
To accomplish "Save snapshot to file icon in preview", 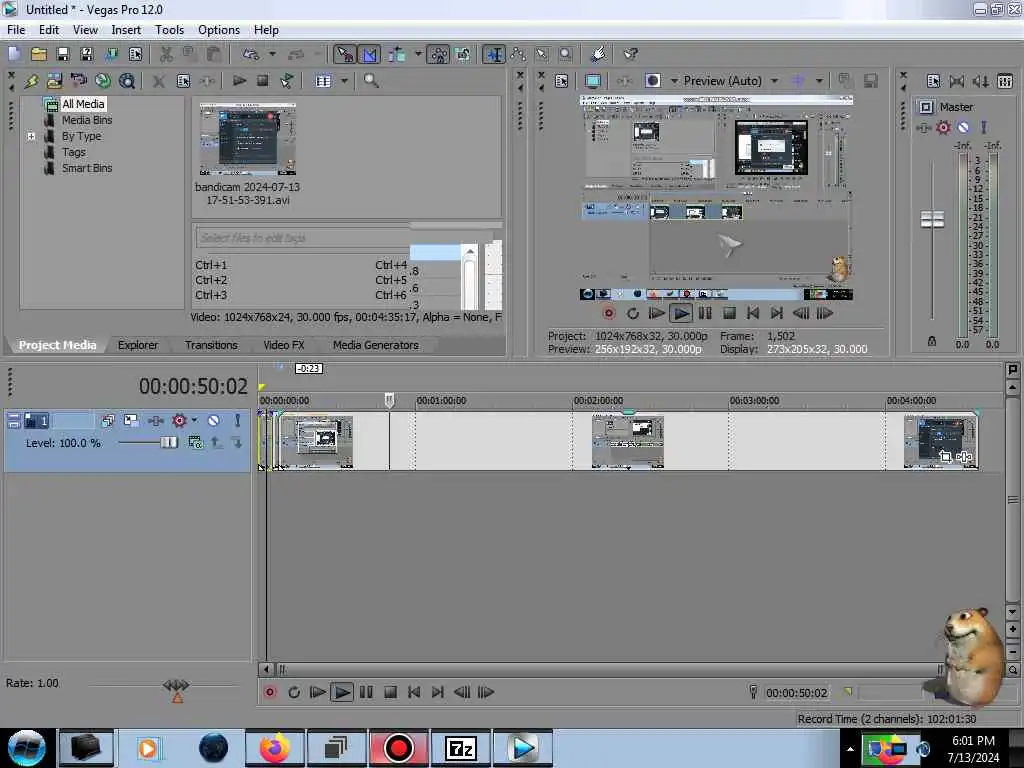I will click(870, 81).
